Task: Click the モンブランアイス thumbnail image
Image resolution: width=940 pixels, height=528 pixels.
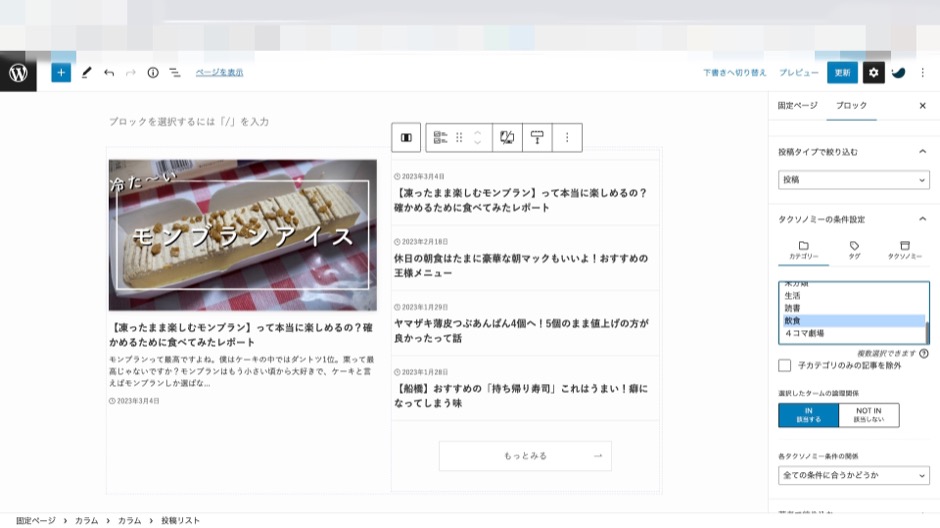Action: [x=243, y=235]
